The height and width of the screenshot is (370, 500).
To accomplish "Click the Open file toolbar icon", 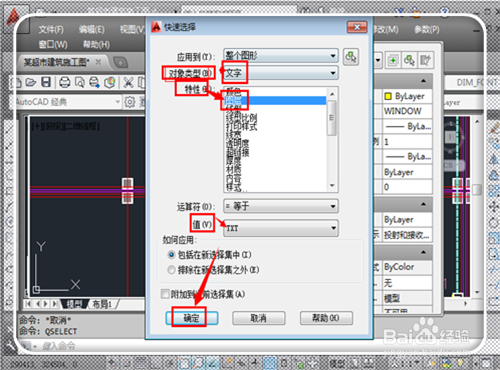I will point(31,82).
